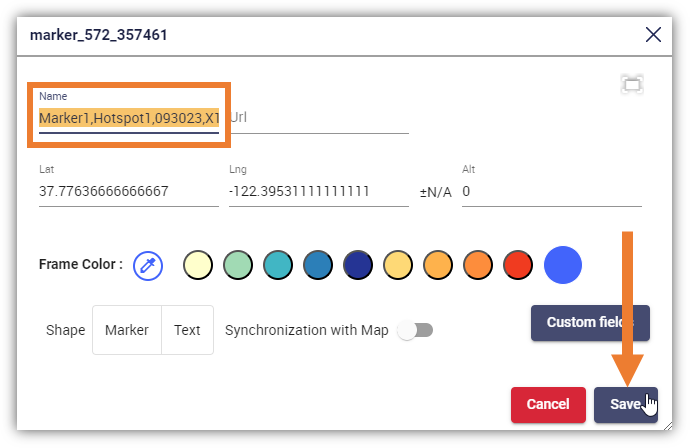Choose the pale yellow frame color
This screenshot has height=448, width=690.
click(198, 265)
